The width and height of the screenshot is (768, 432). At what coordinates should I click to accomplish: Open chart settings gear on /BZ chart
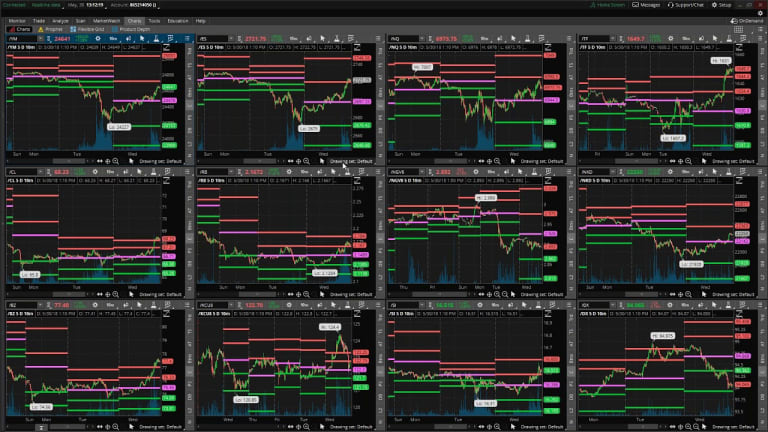pyautogui.click(x=95, y=305)
